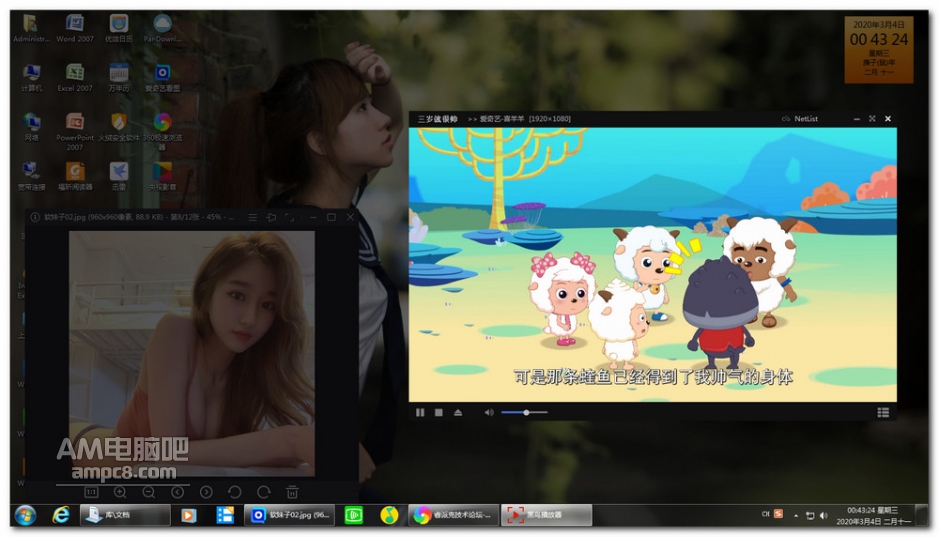939x537 pixels.
Task: Zoom out on the image viewer photo
Action: 149,492
